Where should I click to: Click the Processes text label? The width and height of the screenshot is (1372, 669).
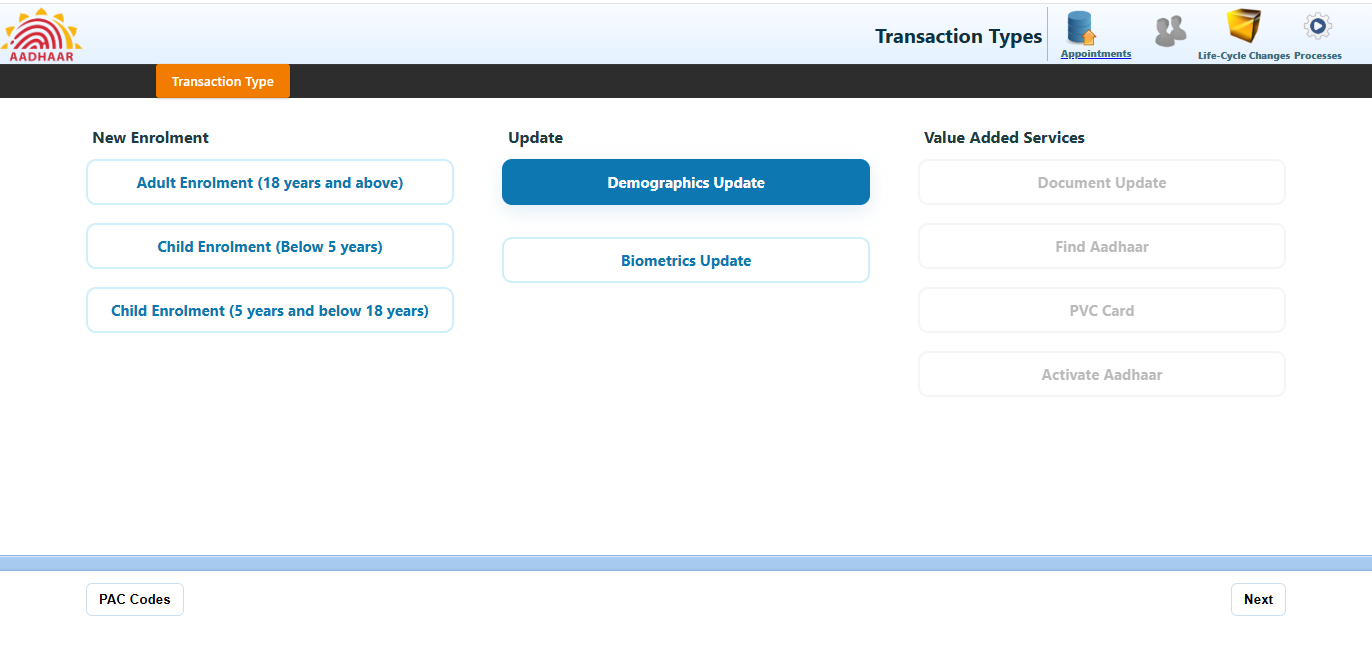[1317, 56]
